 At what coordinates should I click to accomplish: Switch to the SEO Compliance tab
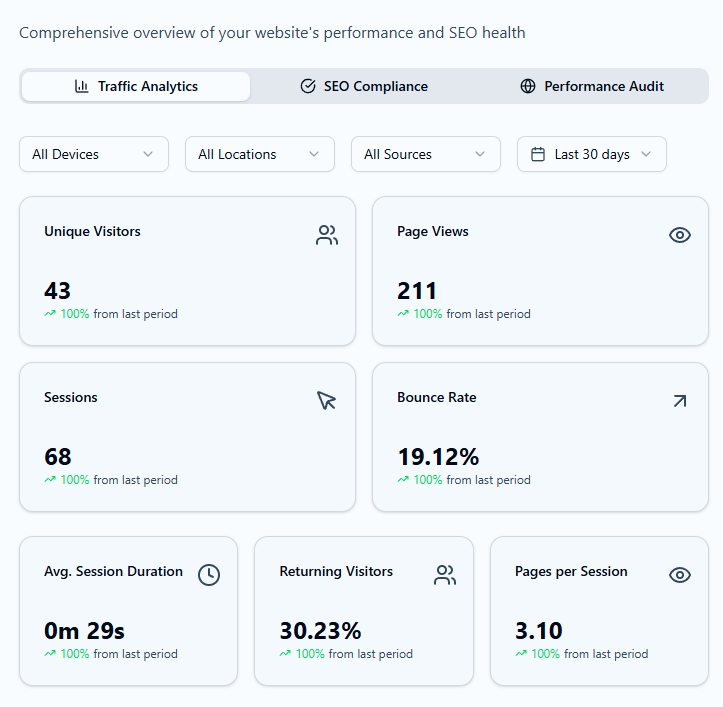coord(365,86)
